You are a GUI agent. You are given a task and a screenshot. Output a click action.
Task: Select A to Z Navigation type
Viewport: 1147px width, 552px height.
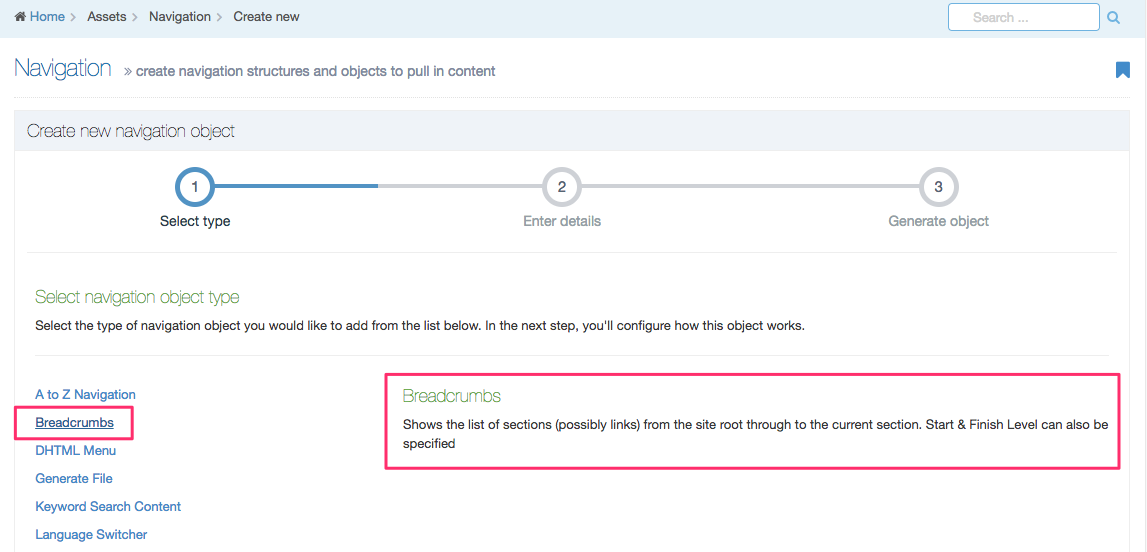(x=85, y=395)
